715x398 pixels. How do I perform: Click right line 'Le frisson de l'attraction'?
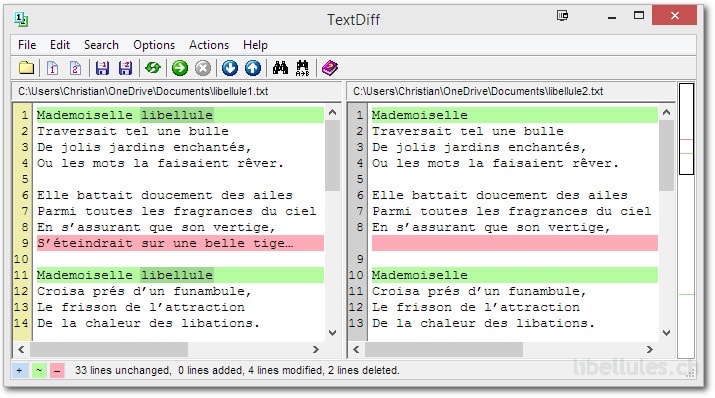click(476, 307)
